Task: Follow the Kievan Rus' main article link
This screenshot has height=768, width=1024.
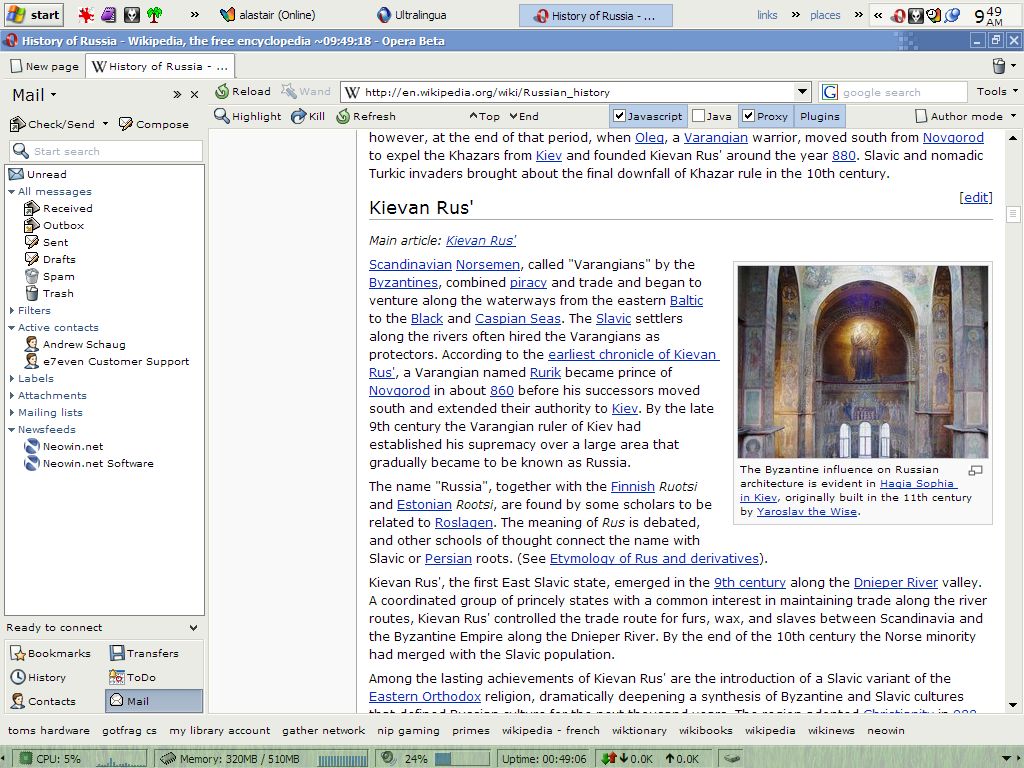Action: [481, 241]
